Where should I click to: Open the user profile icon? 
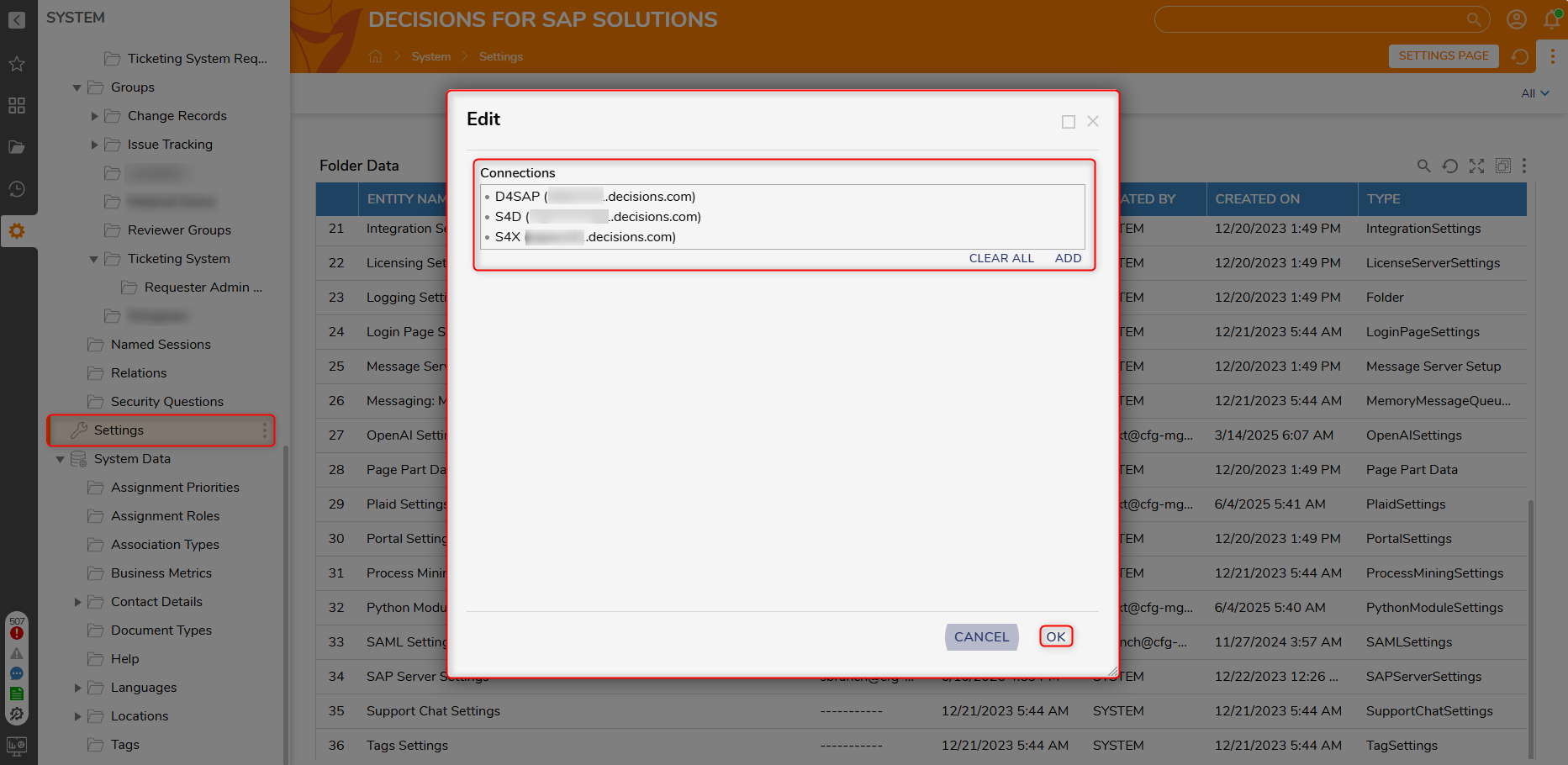pyautogui.click(x=1517, y=19)
